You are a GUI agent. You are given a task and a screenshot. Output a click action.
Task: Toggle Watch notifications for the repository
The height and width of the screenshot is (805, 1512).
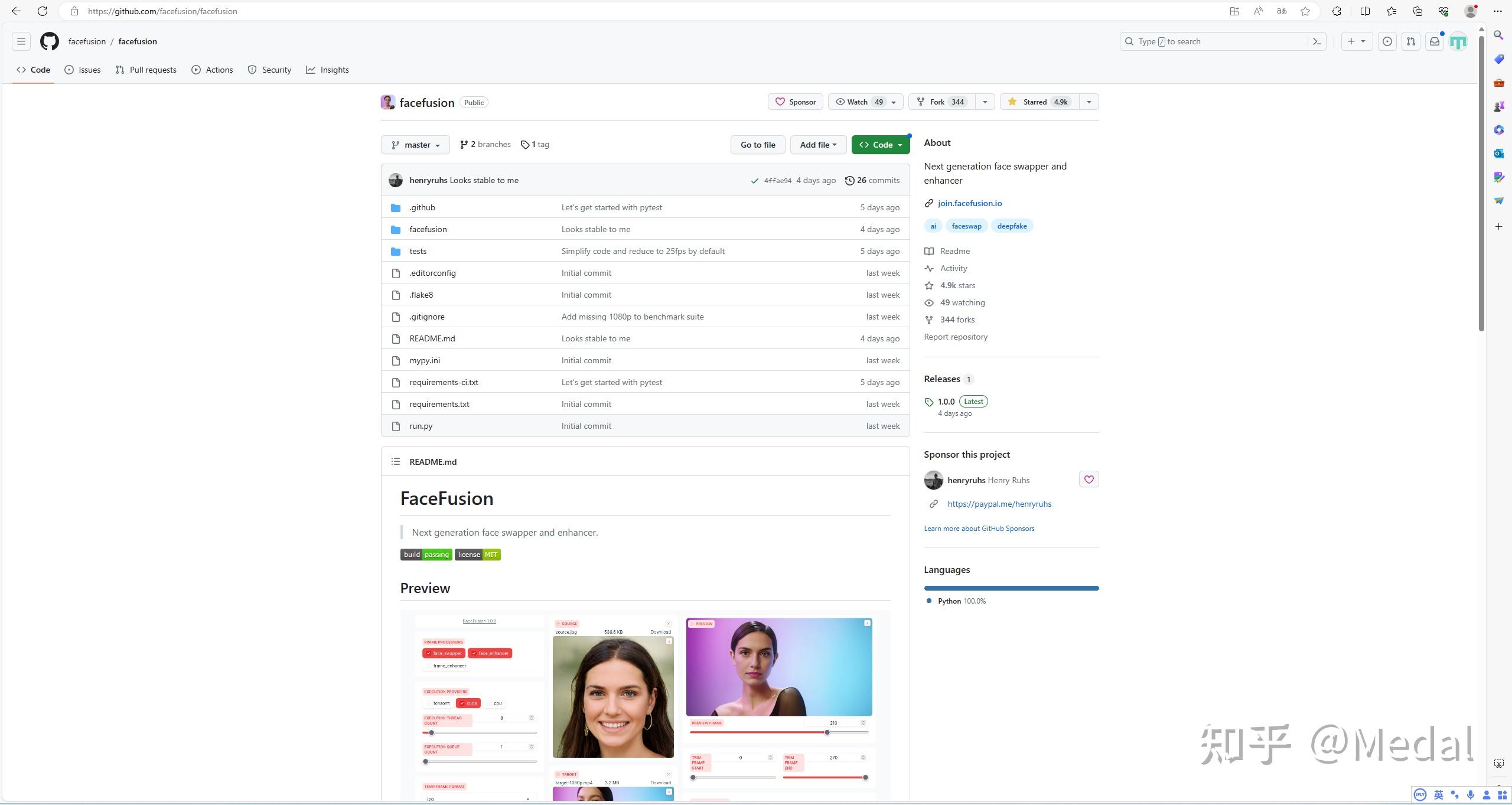[x=858, y=102]
